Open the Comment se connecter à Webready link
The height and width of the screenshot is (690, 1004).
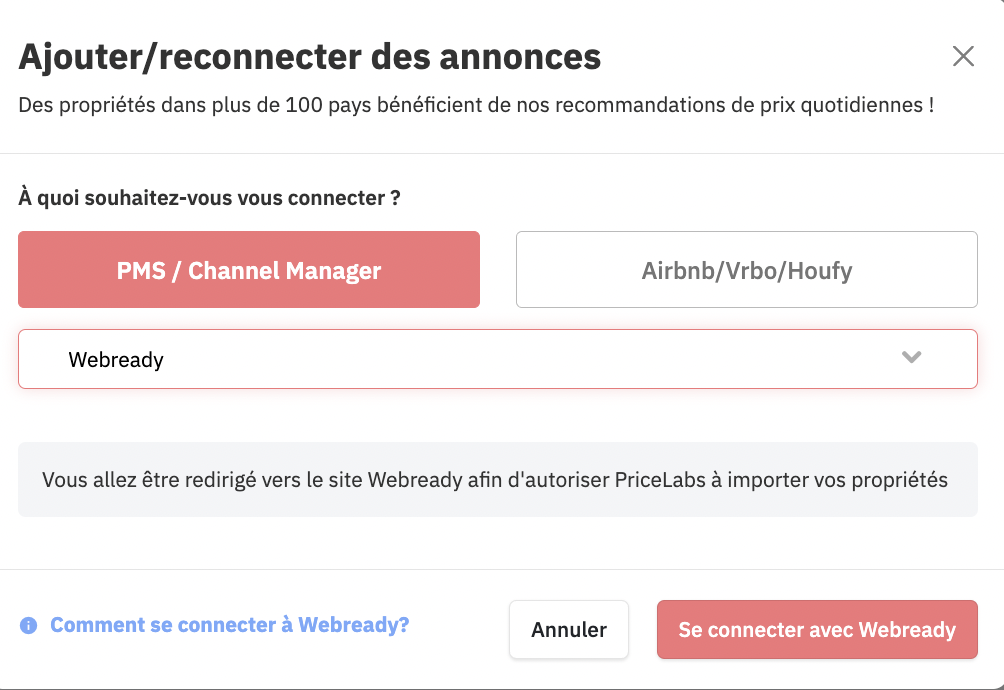pyautogui.click(x=229, y=625)
